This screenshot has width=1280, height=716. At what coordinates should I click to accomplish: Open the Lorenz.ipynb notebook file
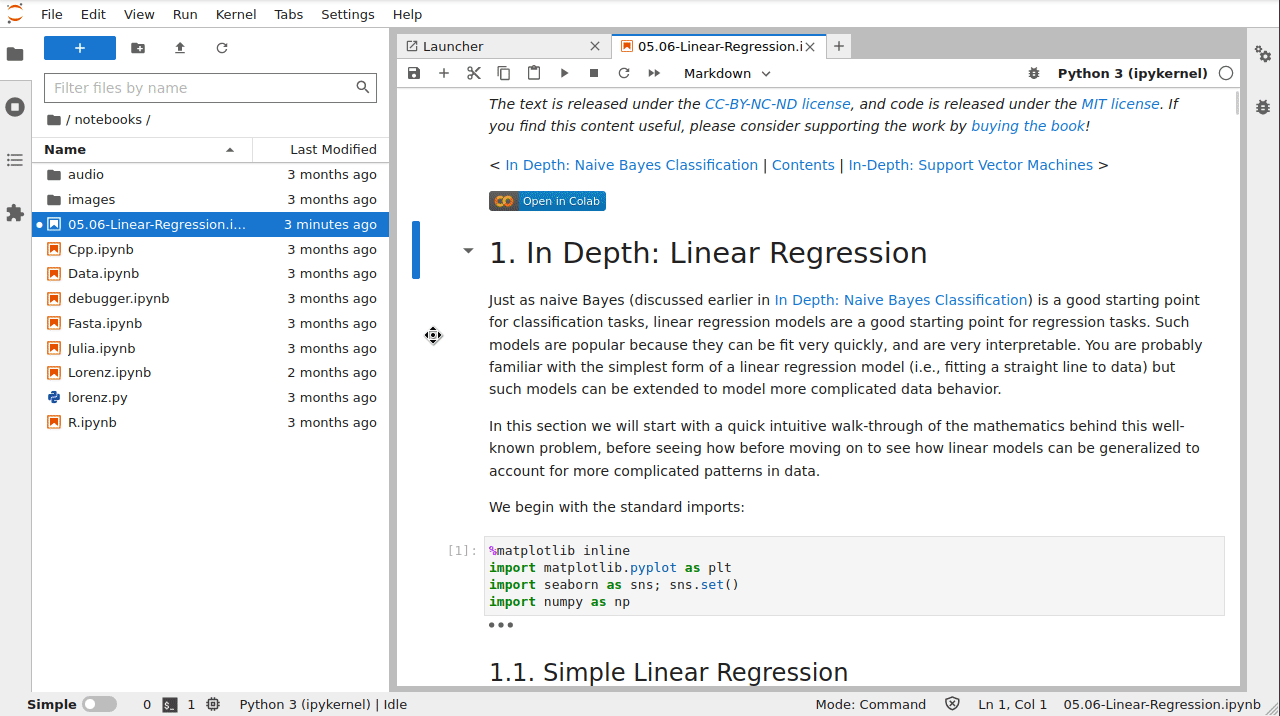(109, 372)
